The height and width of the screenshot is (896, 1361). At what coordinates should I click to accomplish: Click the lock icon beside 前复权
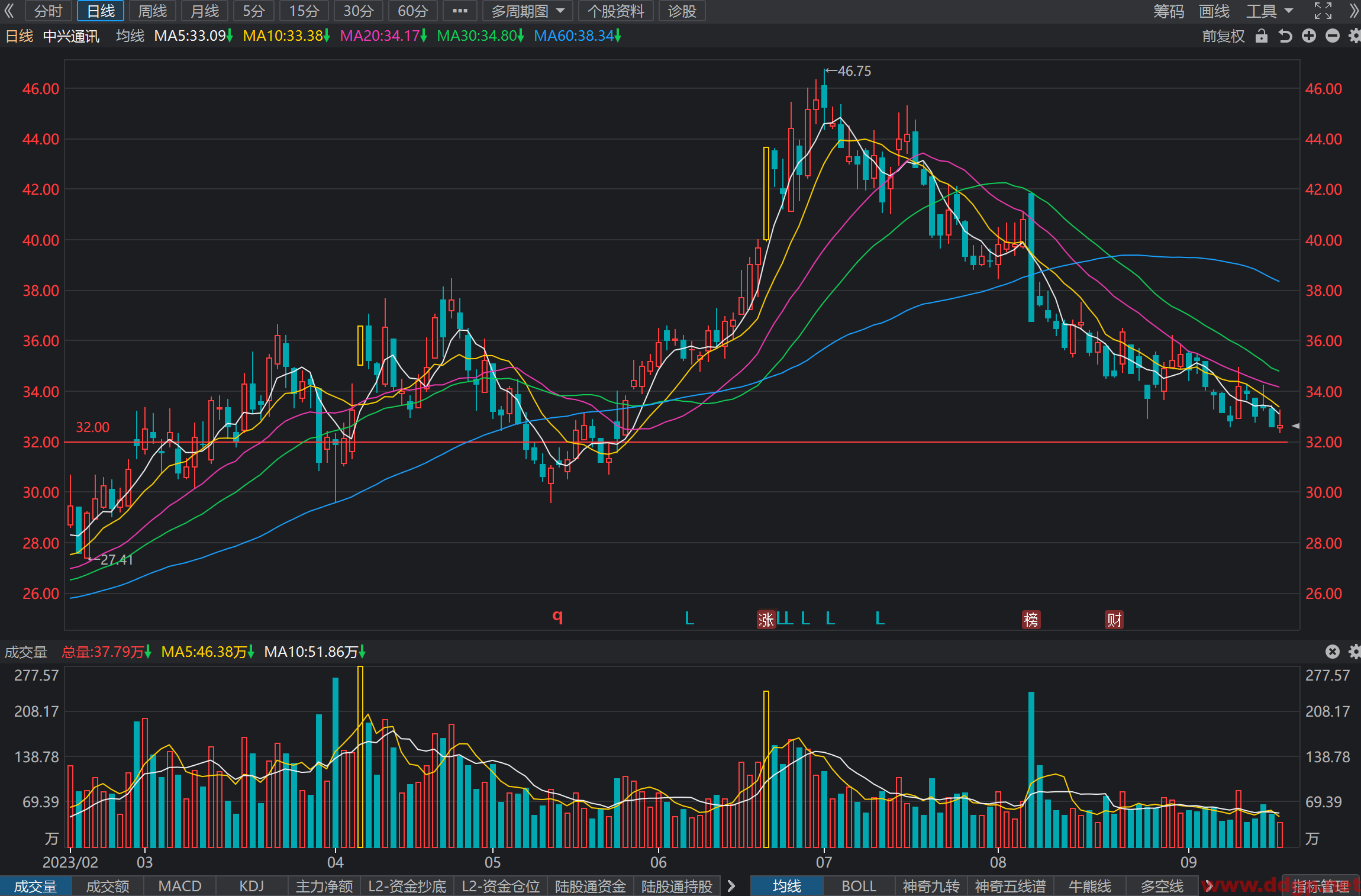click(1262, 36)
